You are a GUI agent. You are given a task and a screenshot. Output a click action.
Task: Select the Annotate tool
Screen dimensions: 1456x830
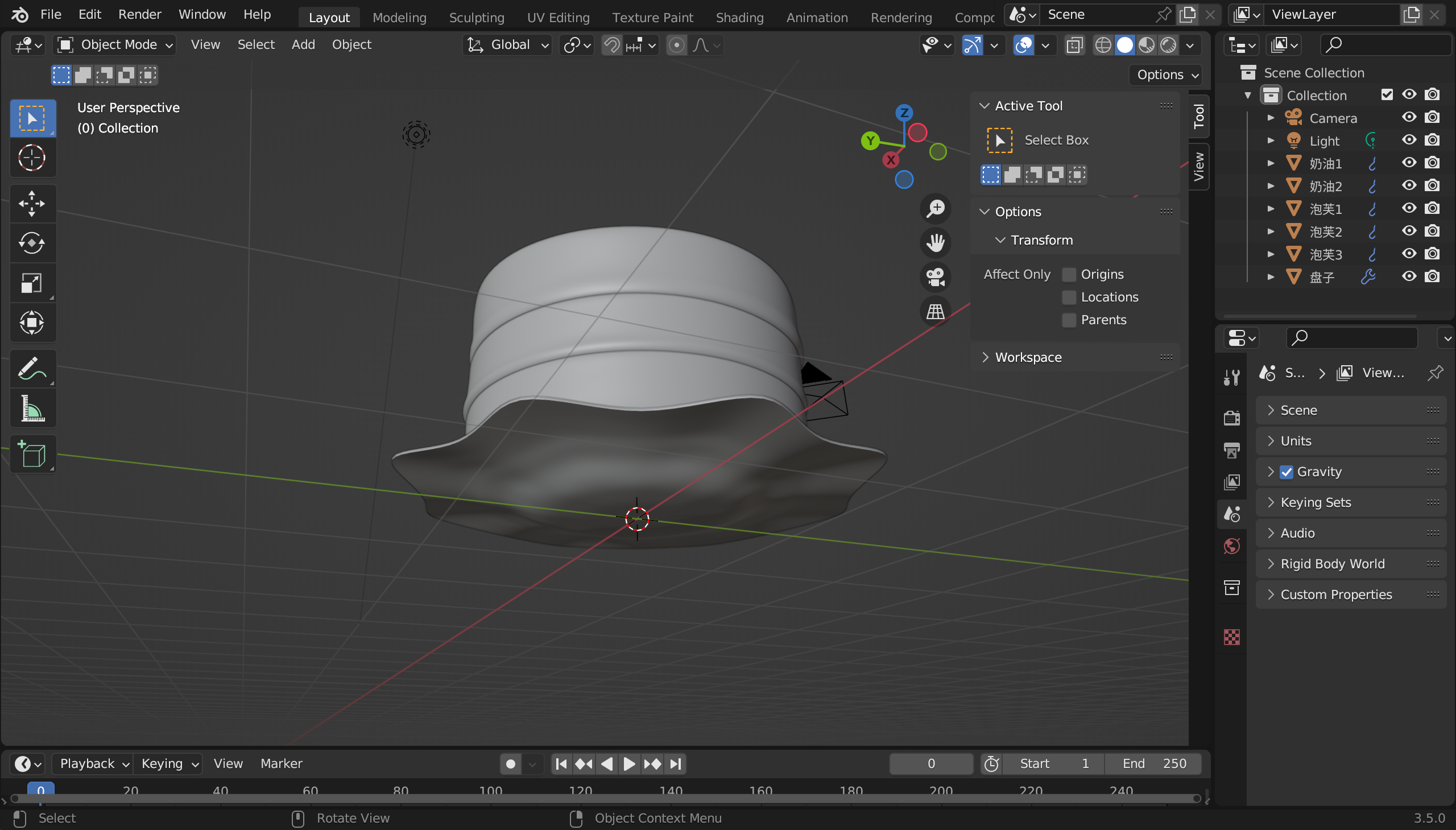[x=32, y=368]
